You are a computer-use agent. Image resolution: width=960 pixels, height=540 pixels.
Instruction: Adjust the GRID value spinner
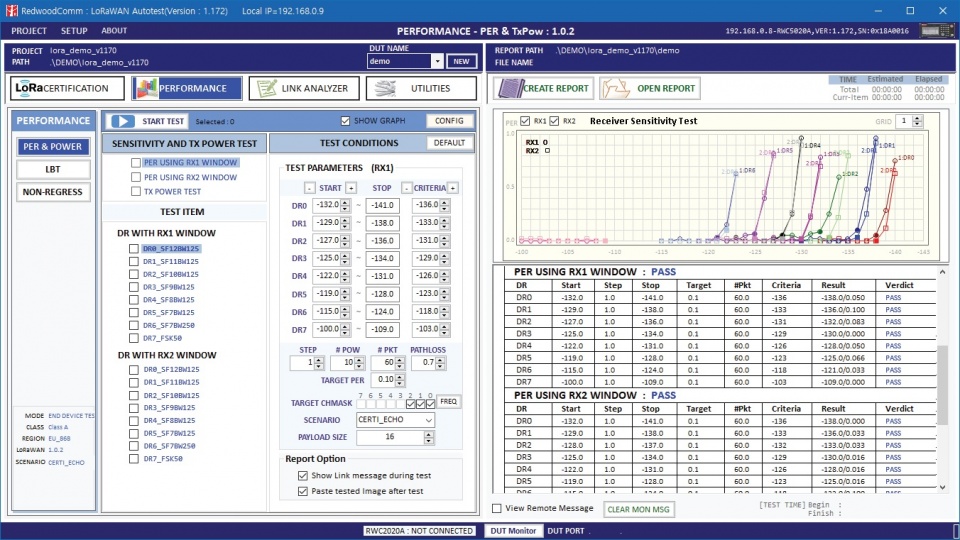pyautogui.click(x=917, y=121)
